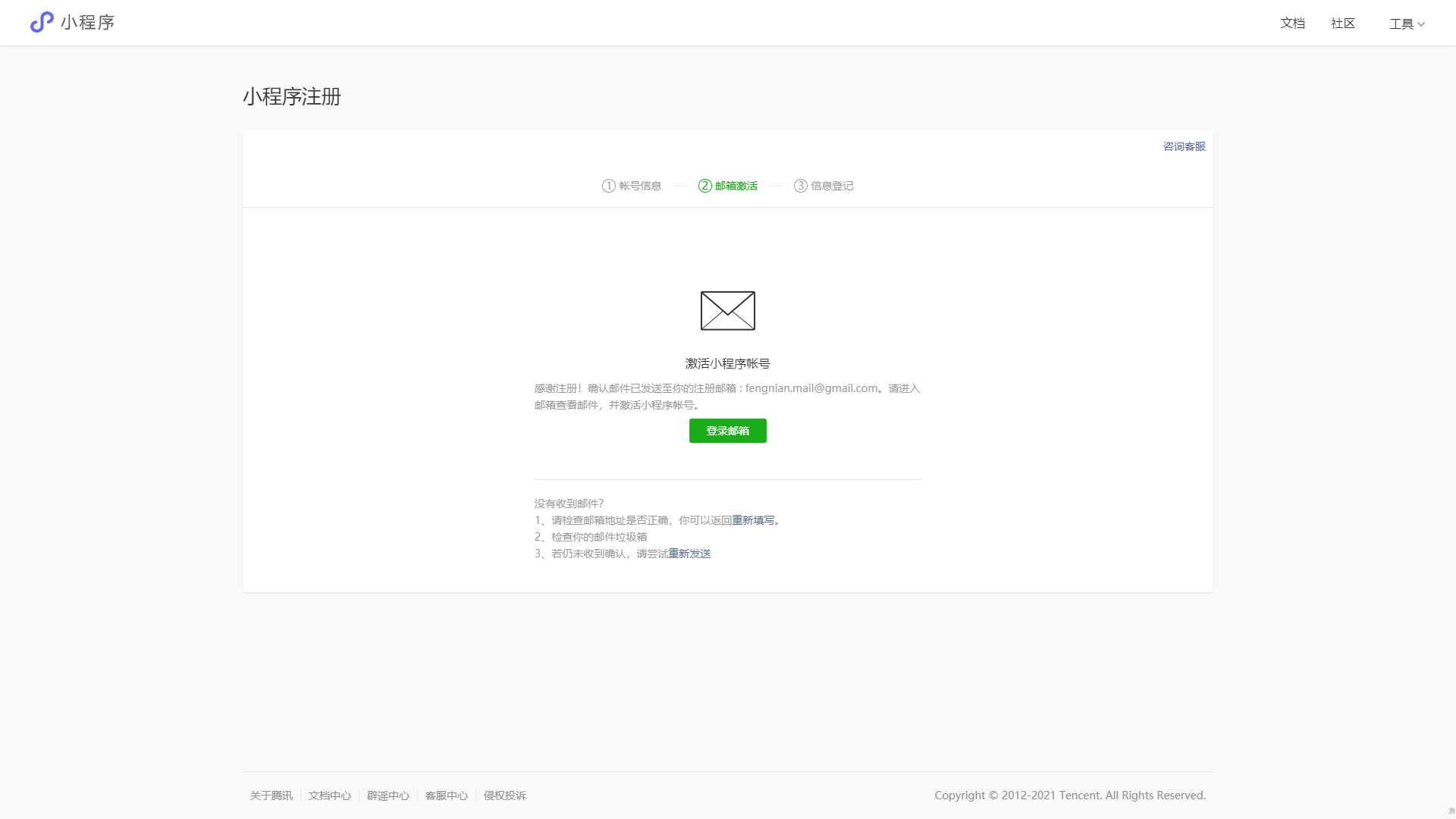
Task: Click the 重新发送 link
Action: 689,554
